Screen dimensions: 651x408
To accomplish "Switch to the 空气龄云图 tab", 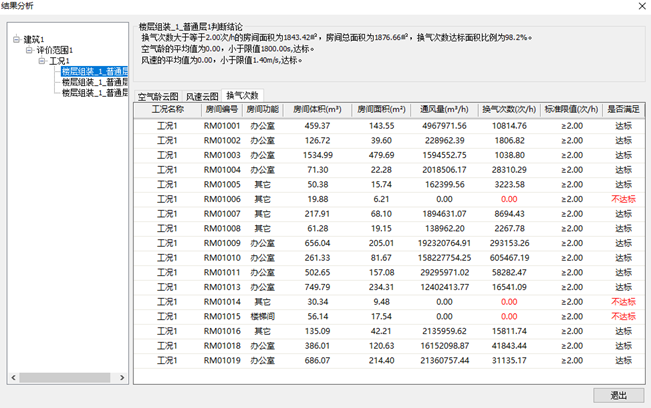I will coord(157,97).
